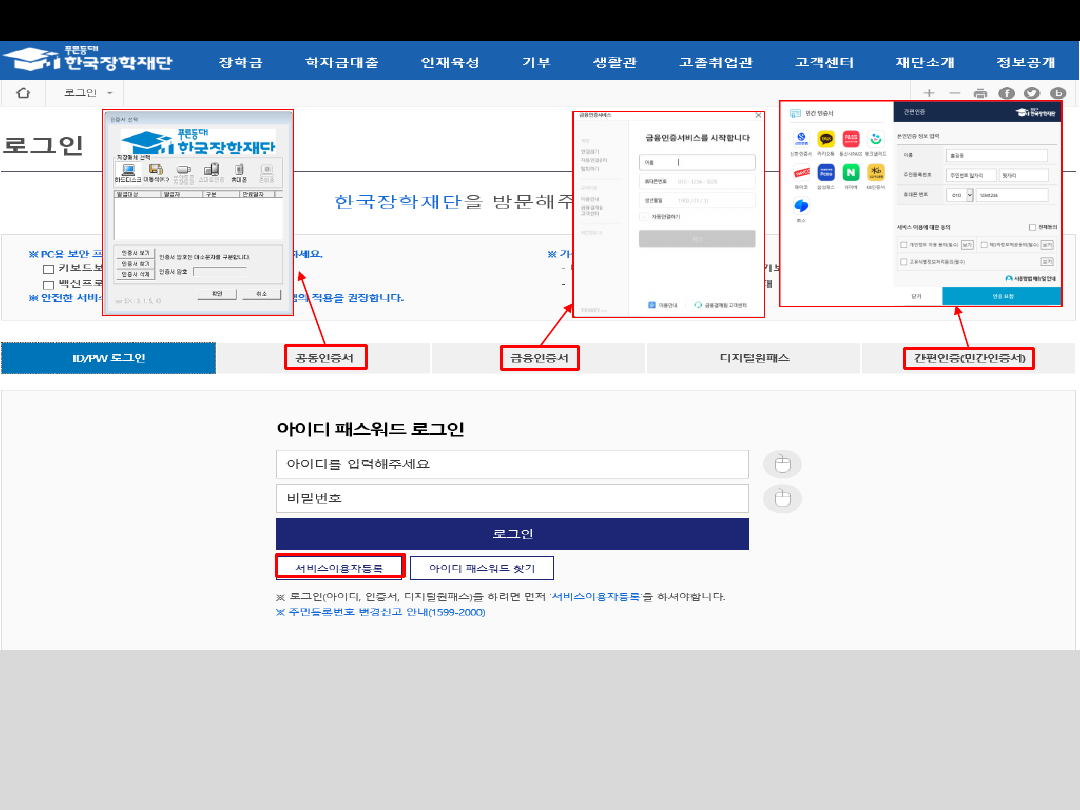Check the 백신프로그램 checkbox
Image resolution: width=1080 pixels, height=810 pixels.
pyautogui.click(x=48, y=285)
